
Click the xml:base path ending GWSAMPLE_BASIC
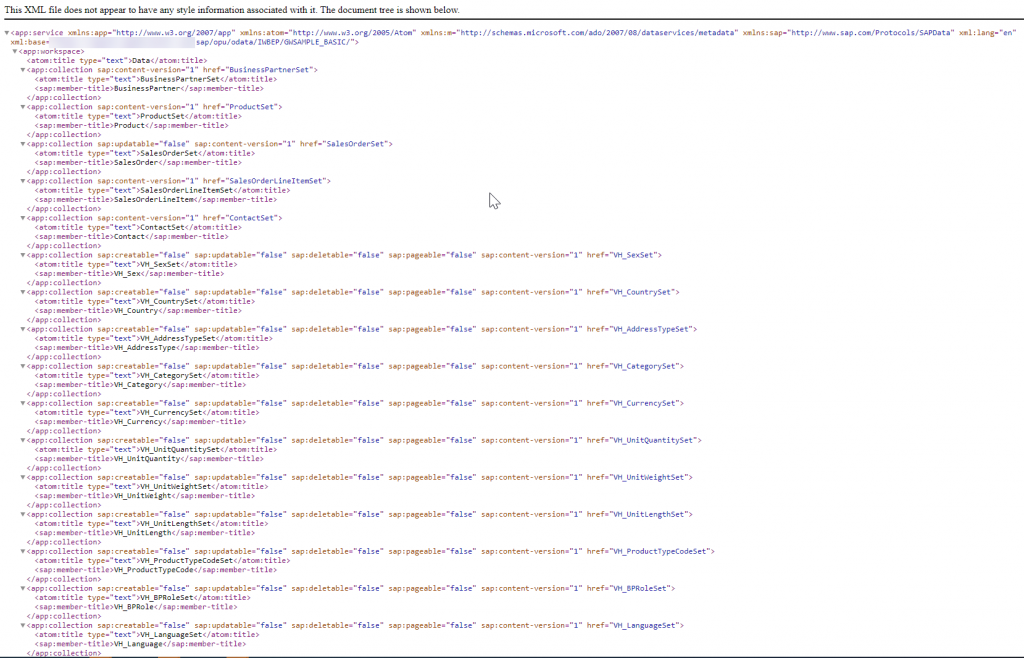(273, 42)
